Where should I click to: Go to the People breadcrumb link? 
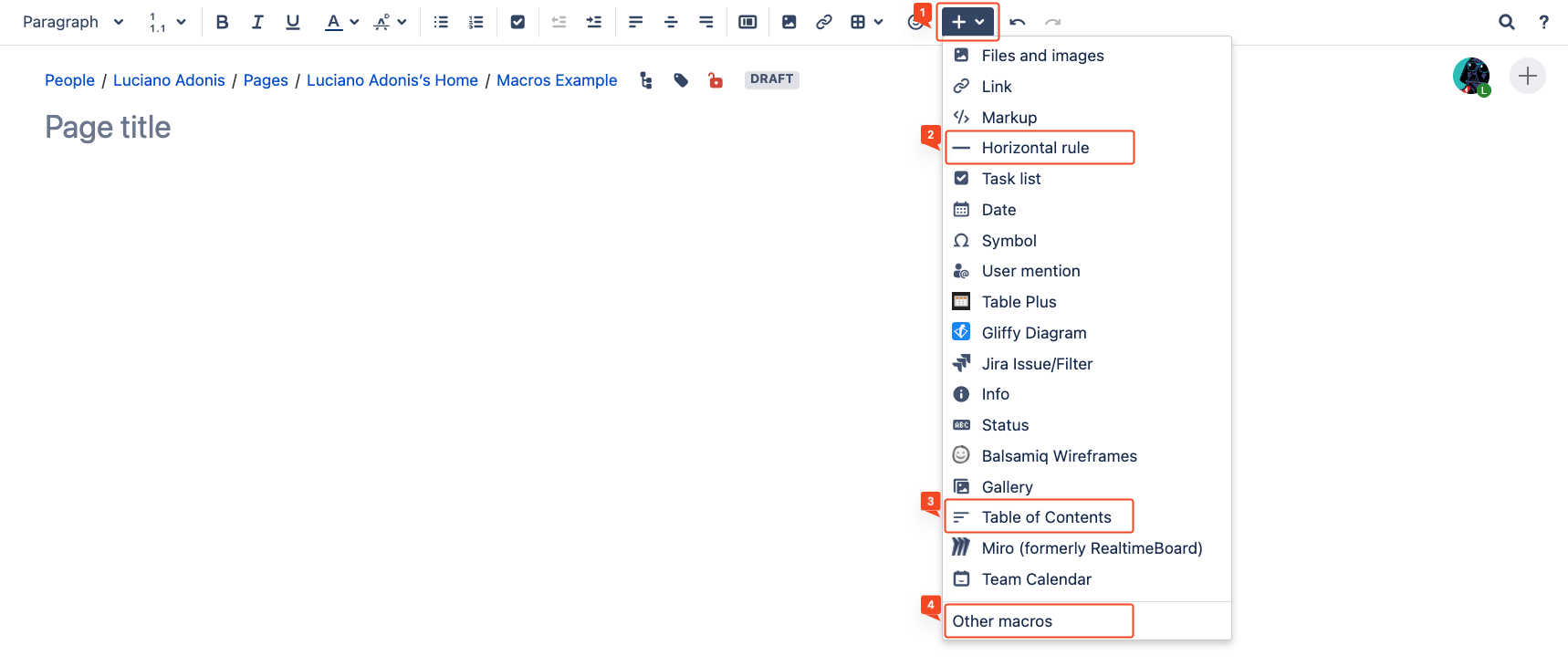tap(69, 80)
